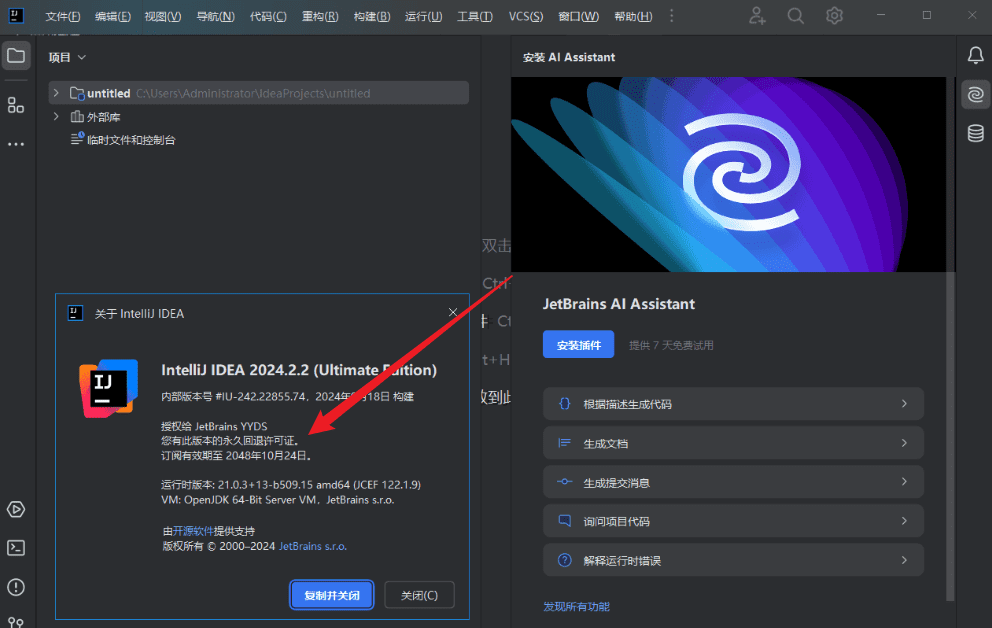
Task: Open the JetBrains s.r.o. link
Action: pos(313,546)
